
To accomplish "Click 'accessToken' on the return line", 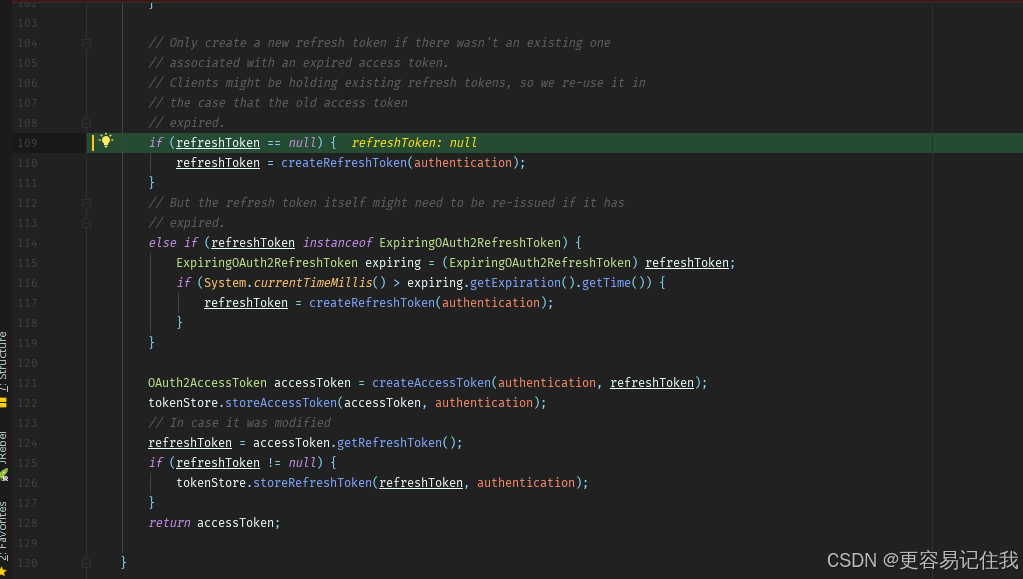I will click(x=236, y=523).
